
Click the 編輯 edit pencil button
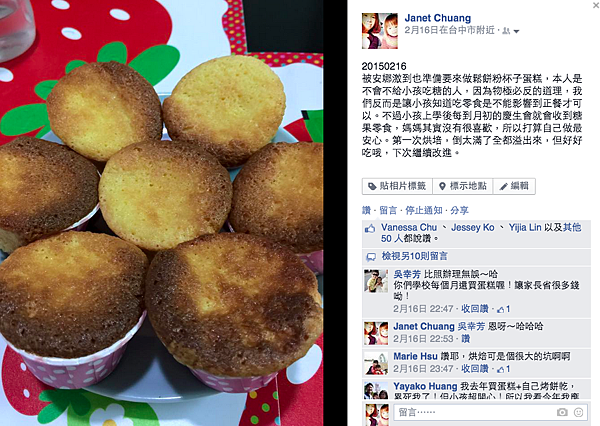(x=514, y=186)
